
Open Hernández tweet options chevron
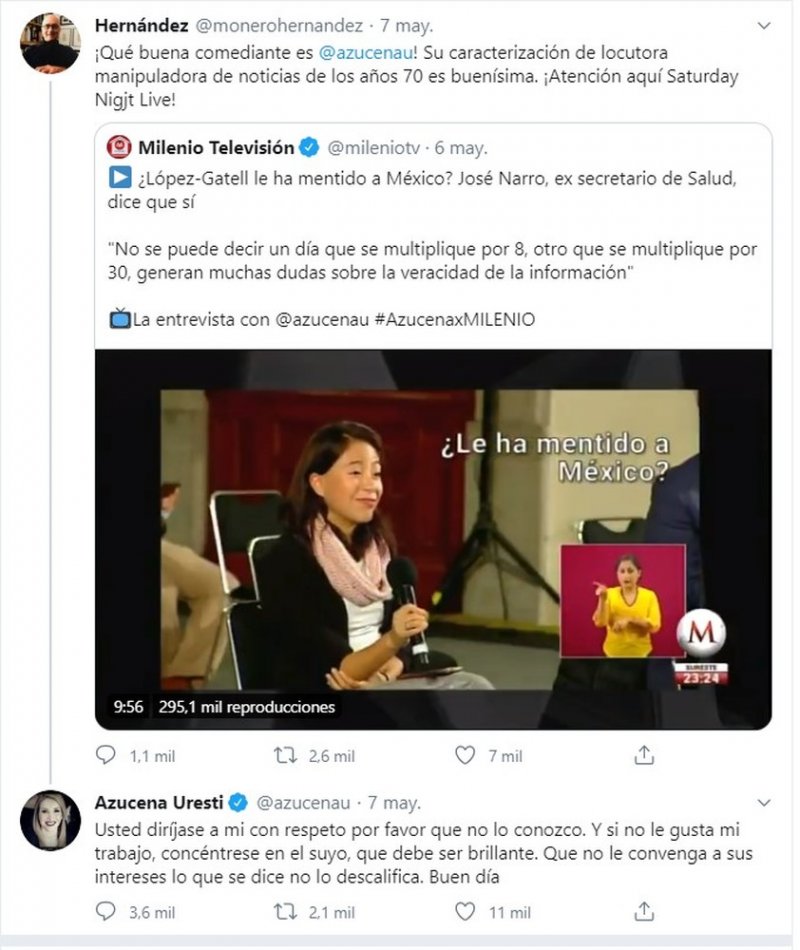pos(765,24)
